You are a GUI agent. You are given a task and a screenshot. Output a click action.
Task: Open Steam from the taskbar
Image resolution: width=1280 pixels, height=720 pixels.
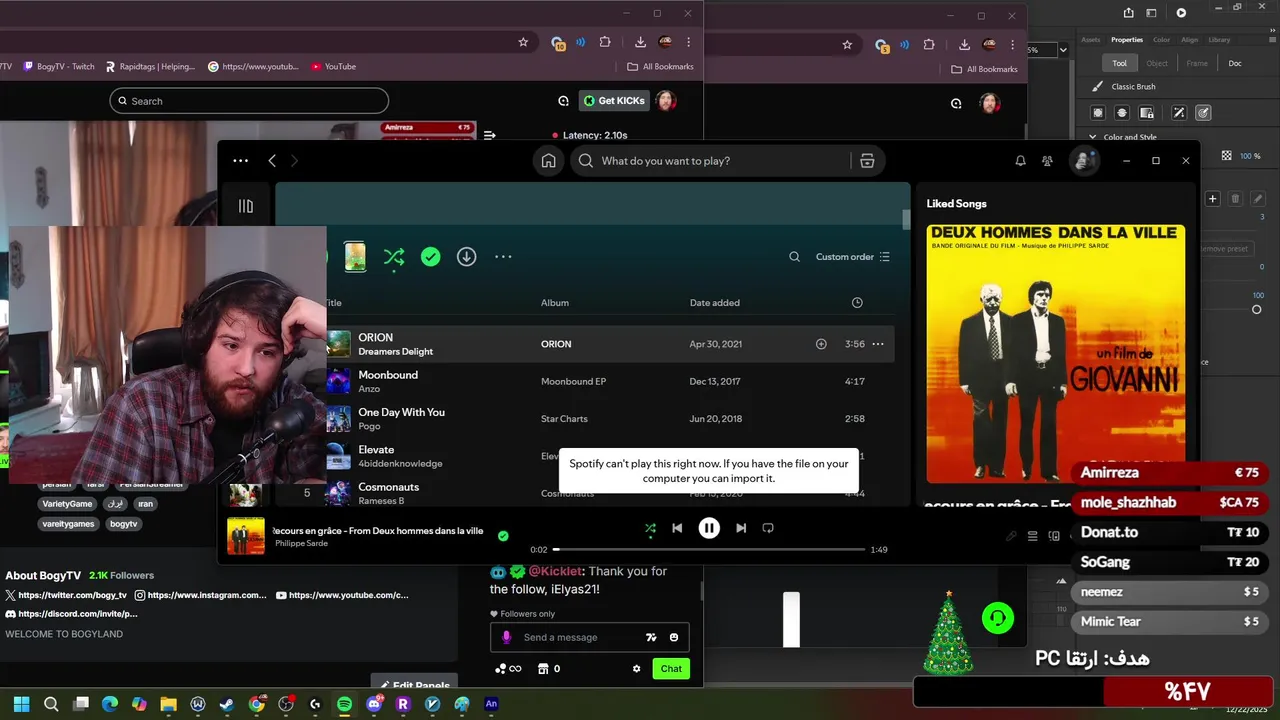tap(227, 704)
